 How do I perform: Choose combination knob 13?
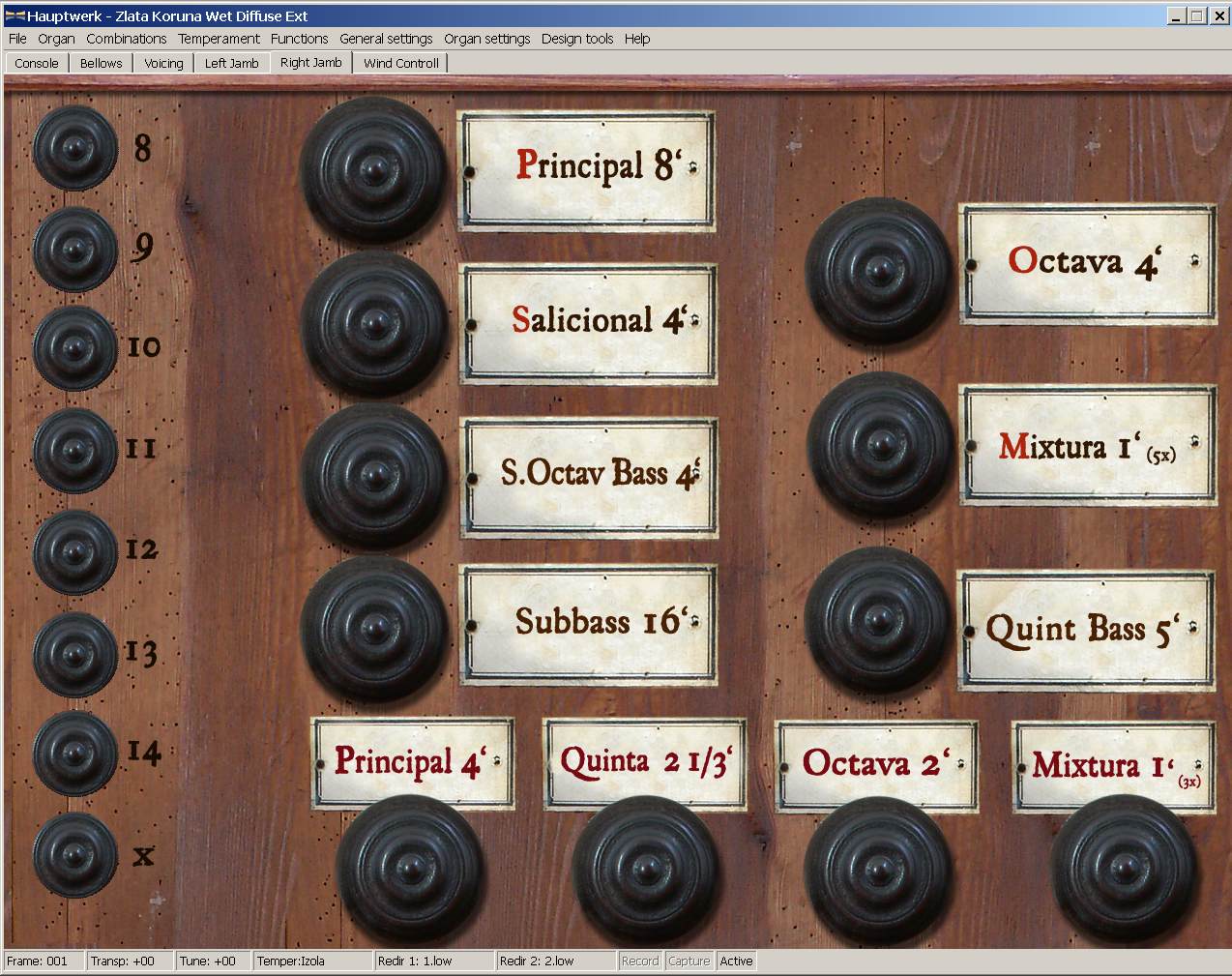[73, 653]
